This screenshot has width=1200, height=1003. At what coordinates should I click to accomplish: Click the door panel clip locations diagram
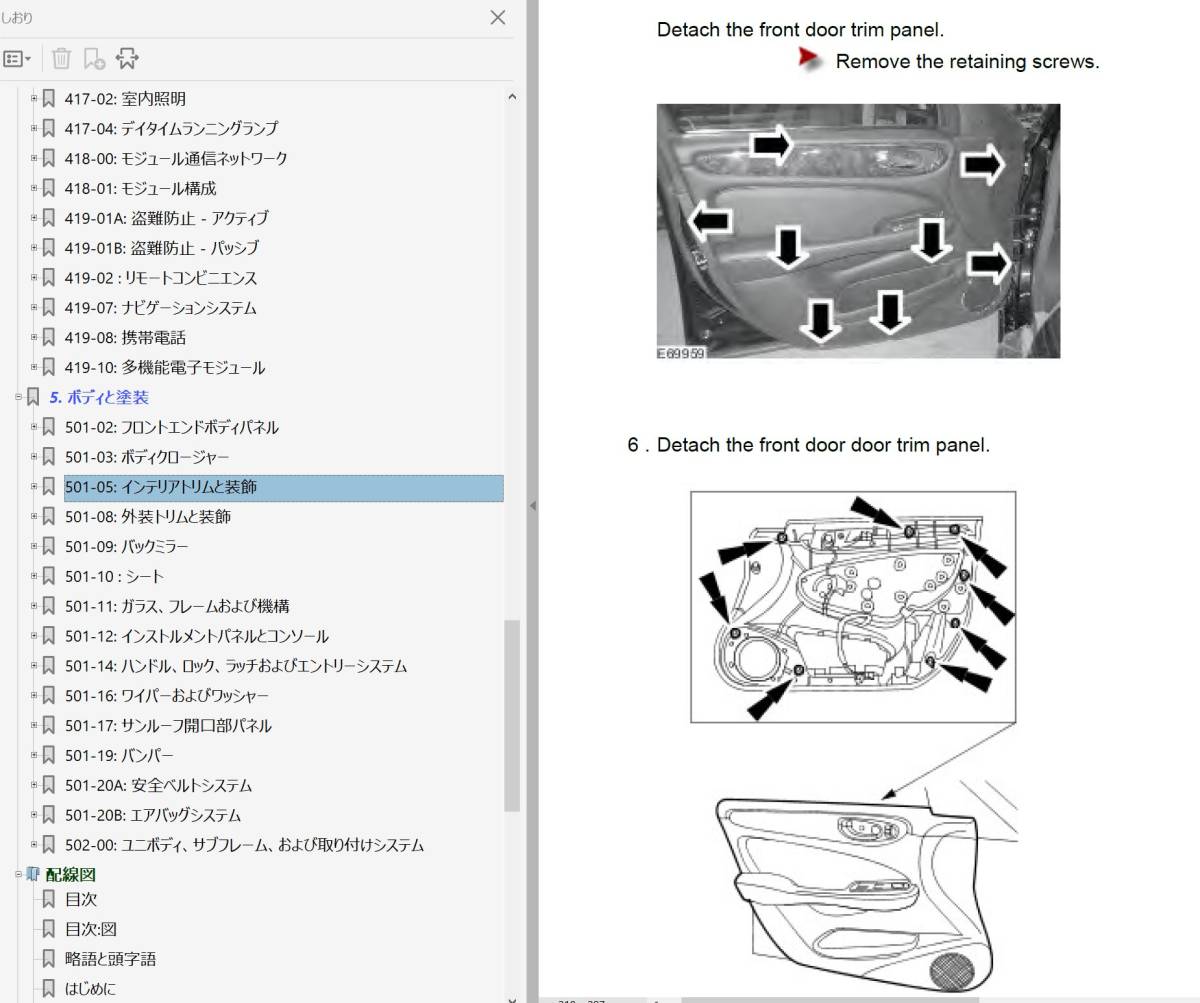pyautogui.click(x=852, y=607)
